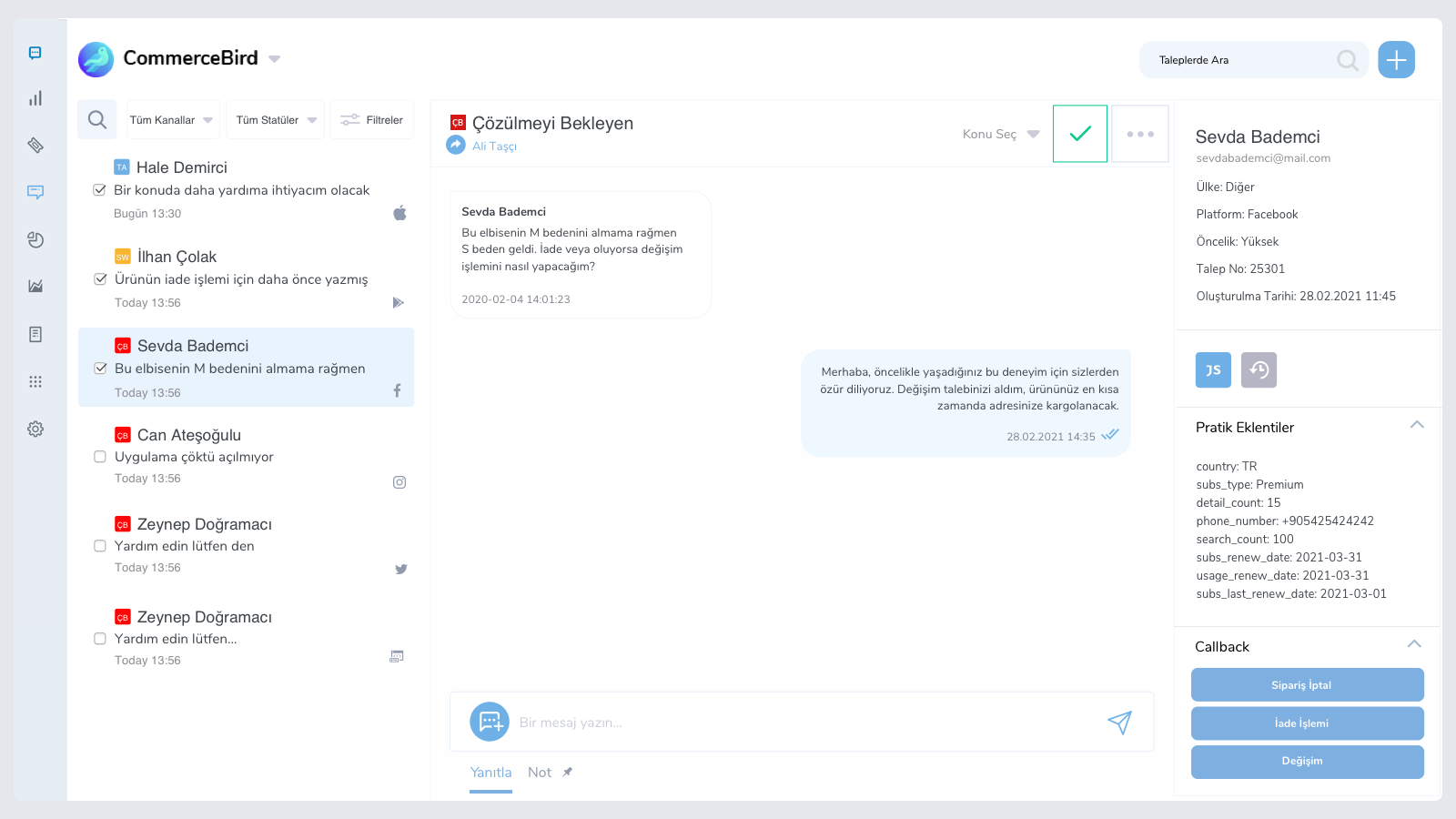Click the Apple platform icon on Hale Demirci's ticket
1456x819 pixels.
pyautogui.click(x=399, y=213)
